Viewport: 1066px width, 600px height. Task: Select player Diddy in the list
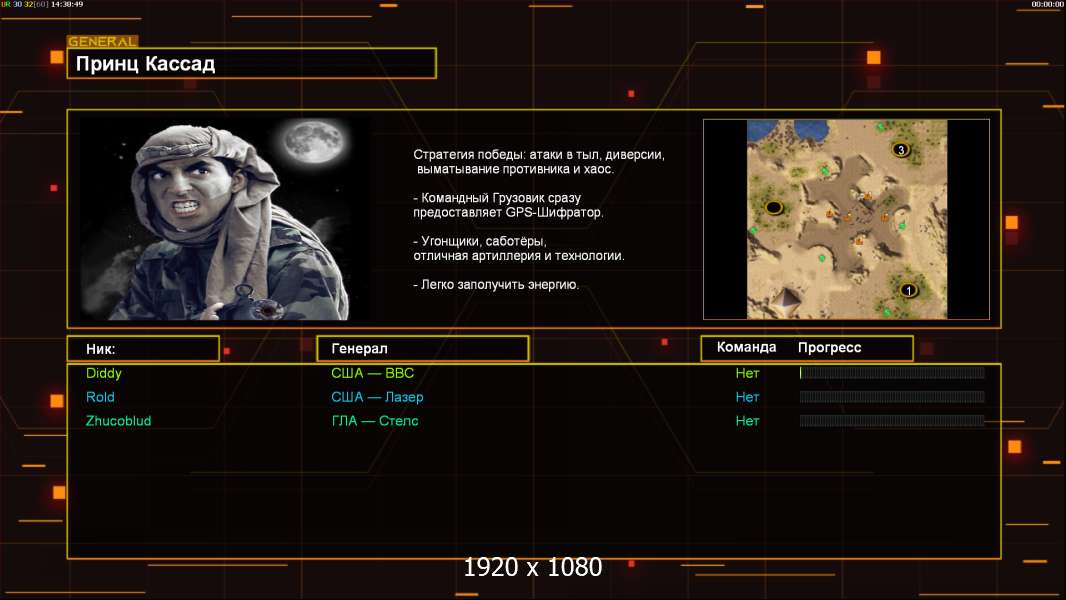(x=104, y=373)
